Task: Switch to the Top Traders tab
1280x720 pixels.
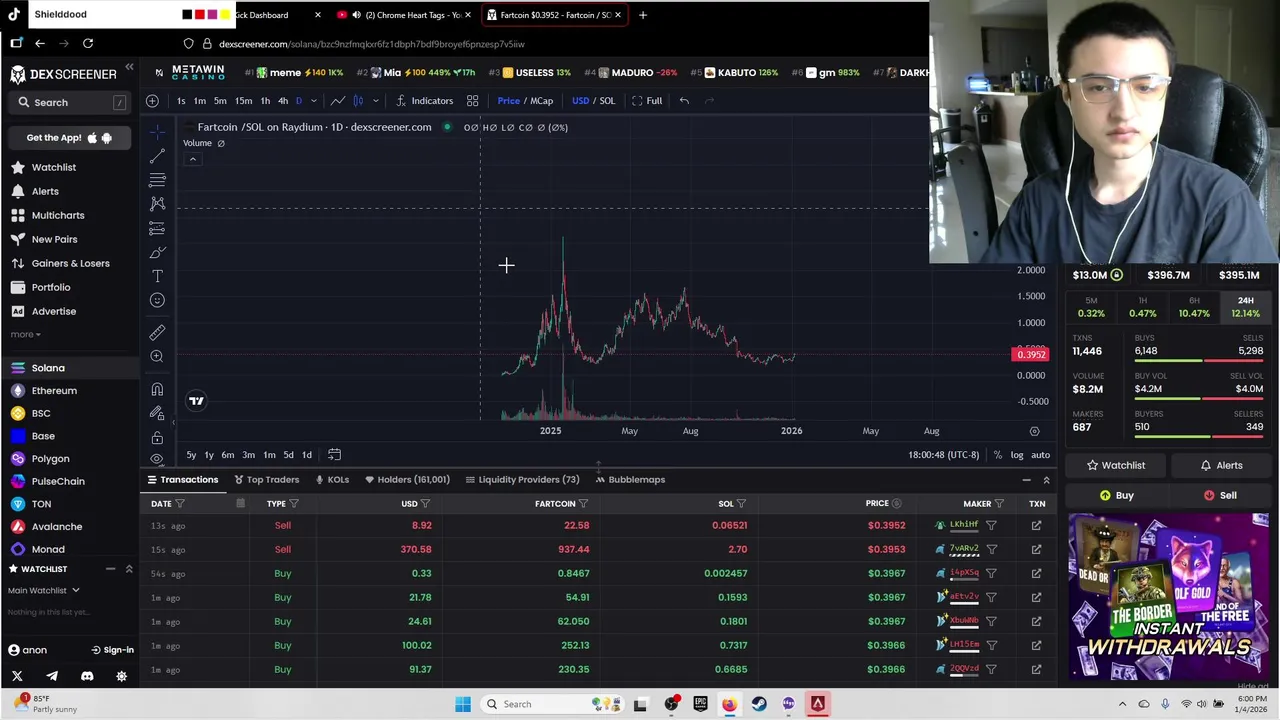Action: pyautogui.click(x=266, y=479)
